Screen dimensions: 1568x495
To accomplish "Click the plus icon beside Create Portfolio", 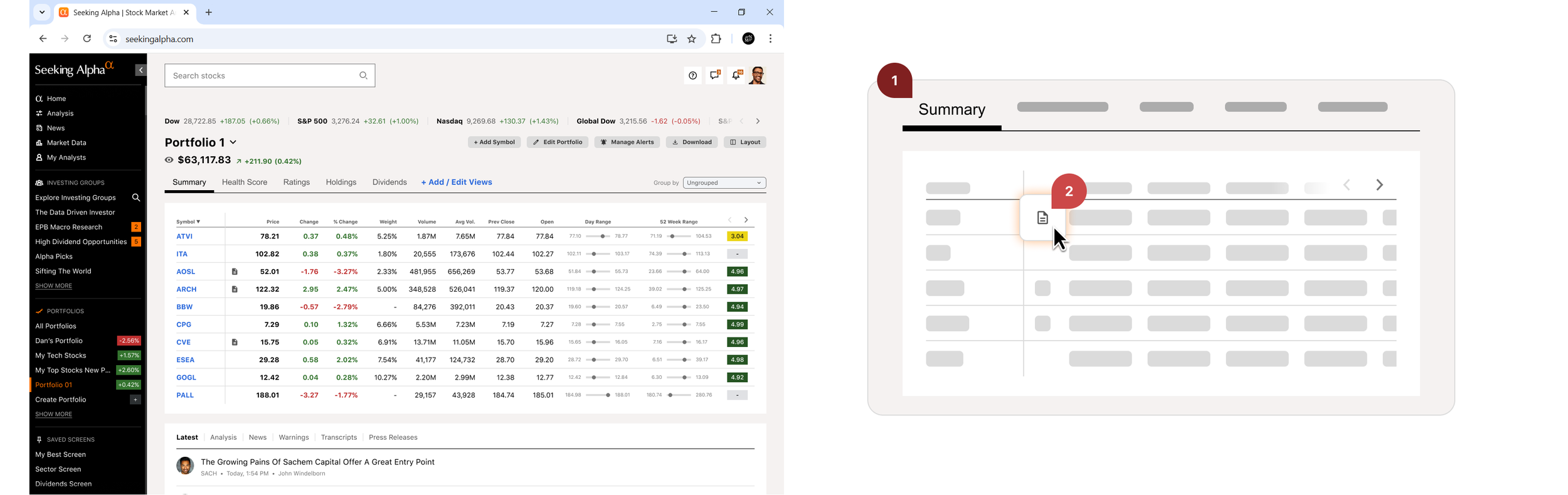I will [x=135, y=400].
